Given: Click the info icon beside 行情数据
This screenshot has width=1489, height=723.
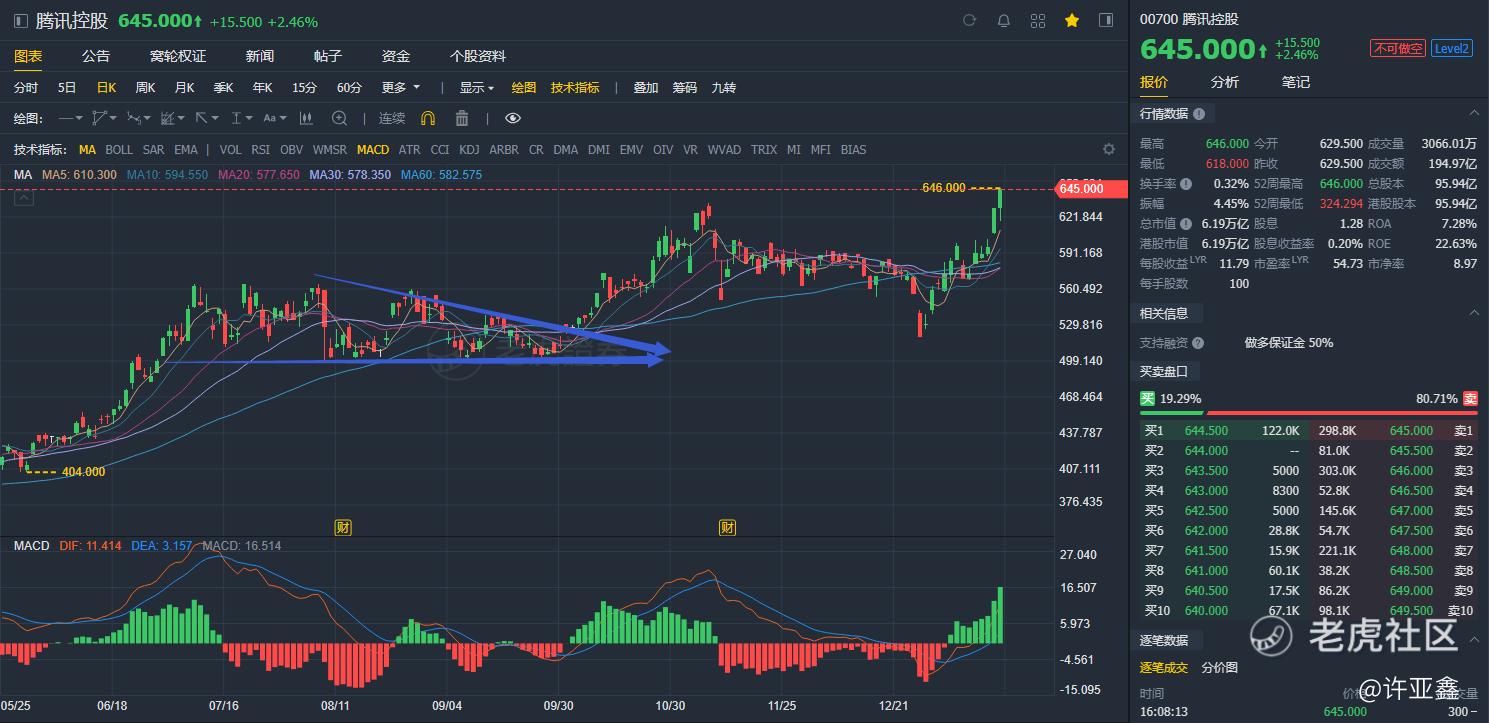Looking at the screenshot, I should [1199, 114].
